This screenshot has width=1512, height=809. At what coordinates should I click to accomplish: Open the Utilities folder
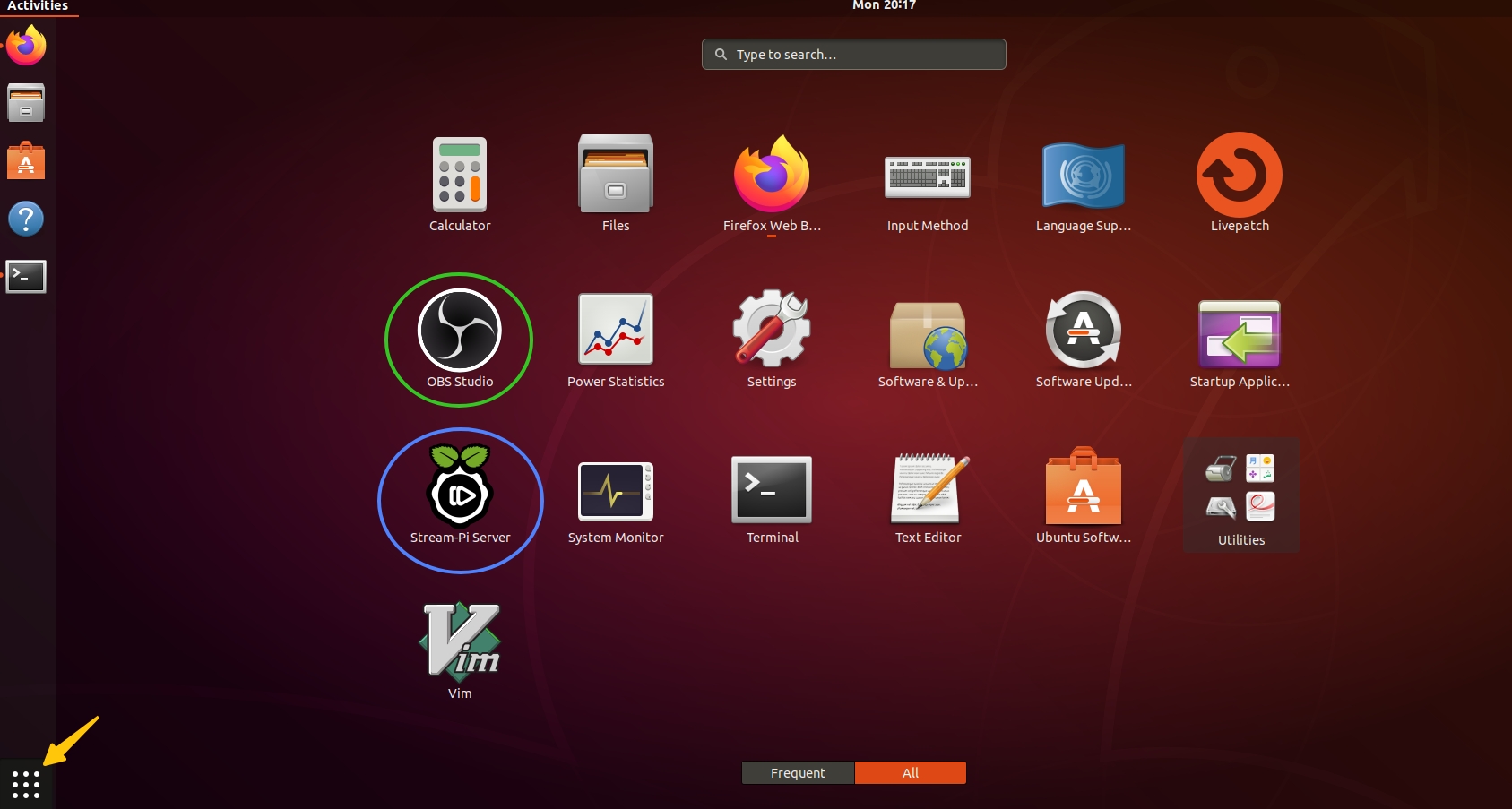click(x=1241, y=495)
